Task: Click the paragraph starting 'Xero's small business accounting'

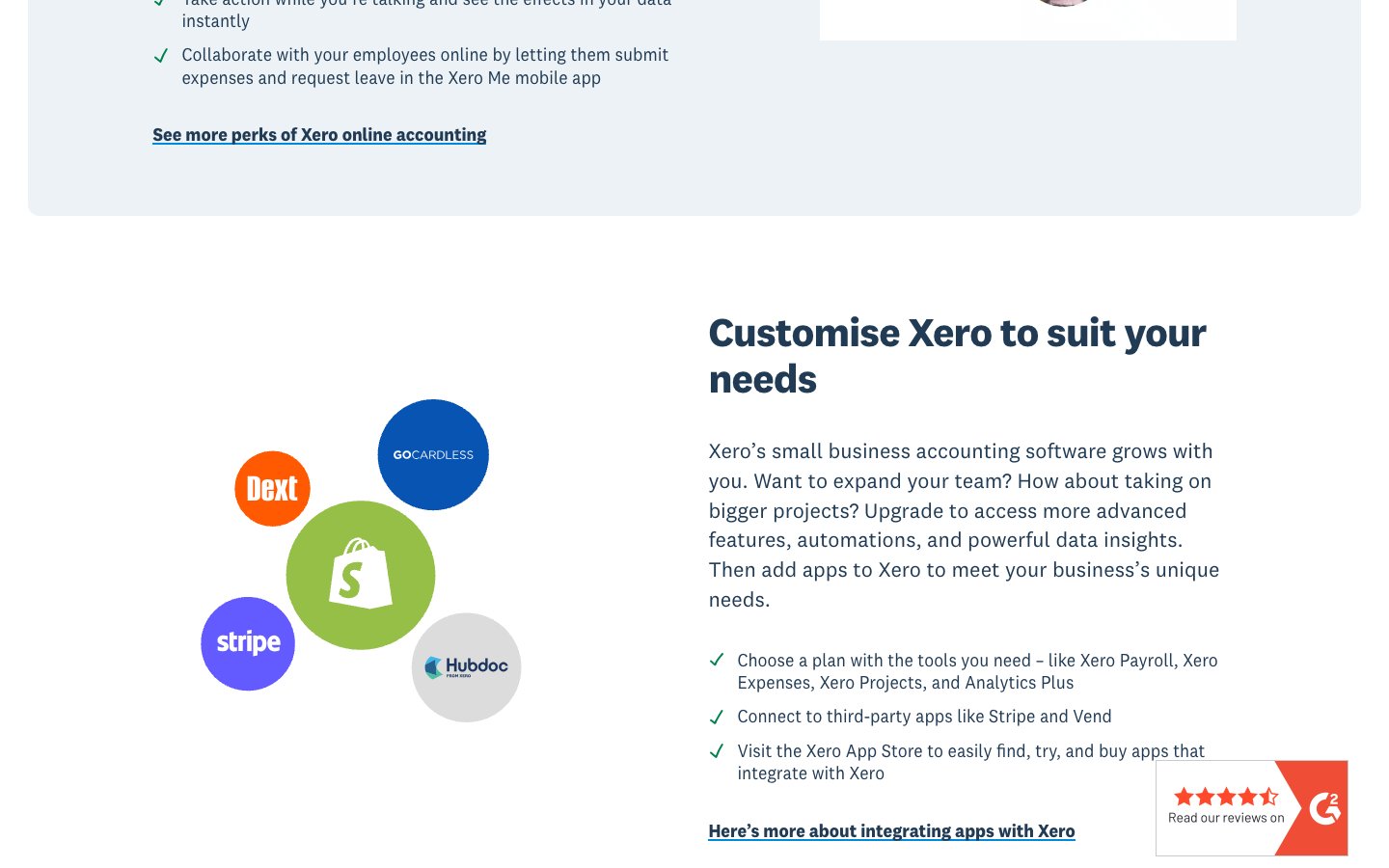Action: click(x=964, y=525)
